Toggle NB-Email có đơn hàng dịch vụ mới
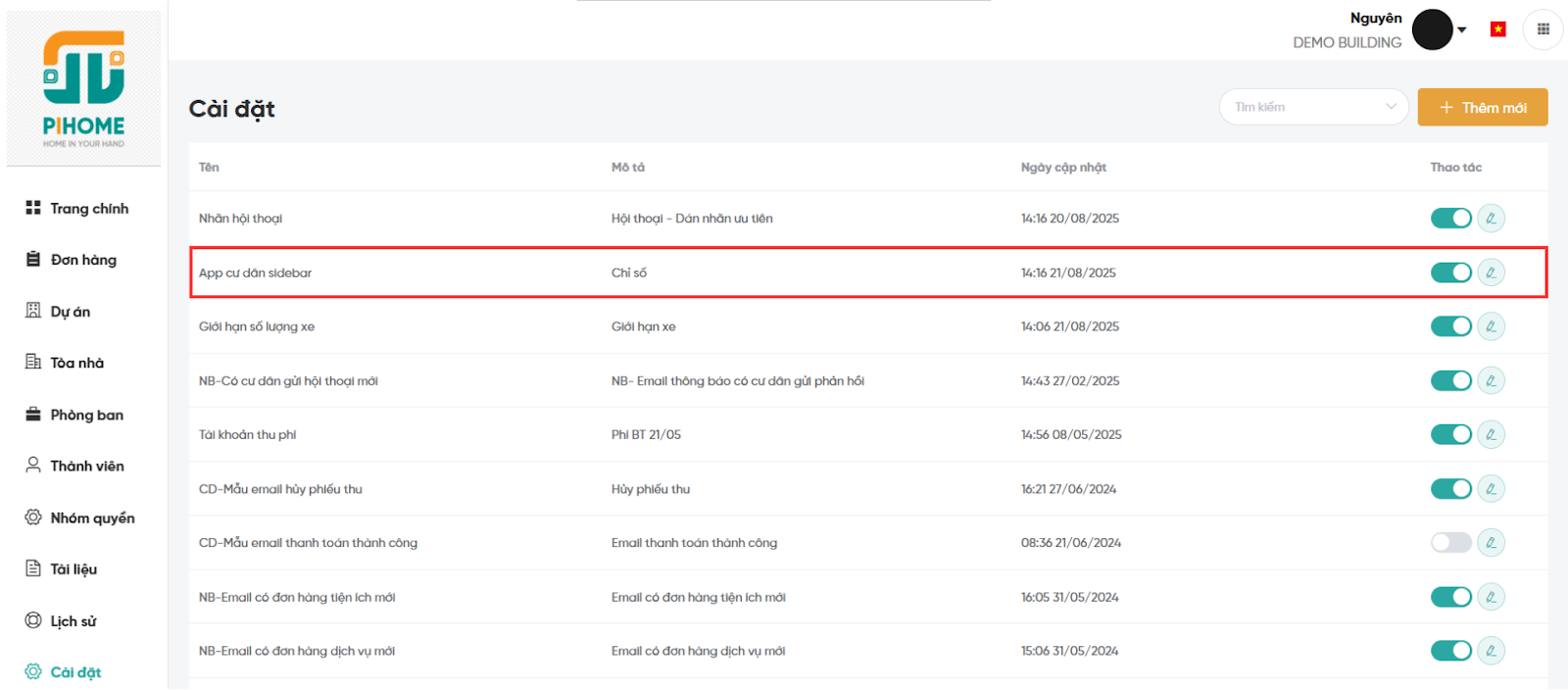This screenshot has width=1568, height=690. click(1450, 651)
